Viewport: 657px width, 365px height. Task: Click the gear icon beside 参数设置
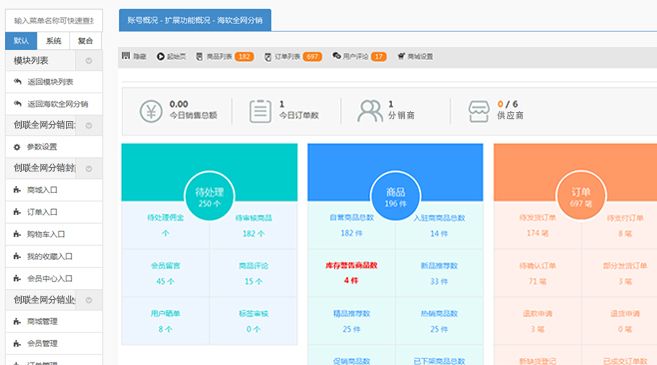17,147
